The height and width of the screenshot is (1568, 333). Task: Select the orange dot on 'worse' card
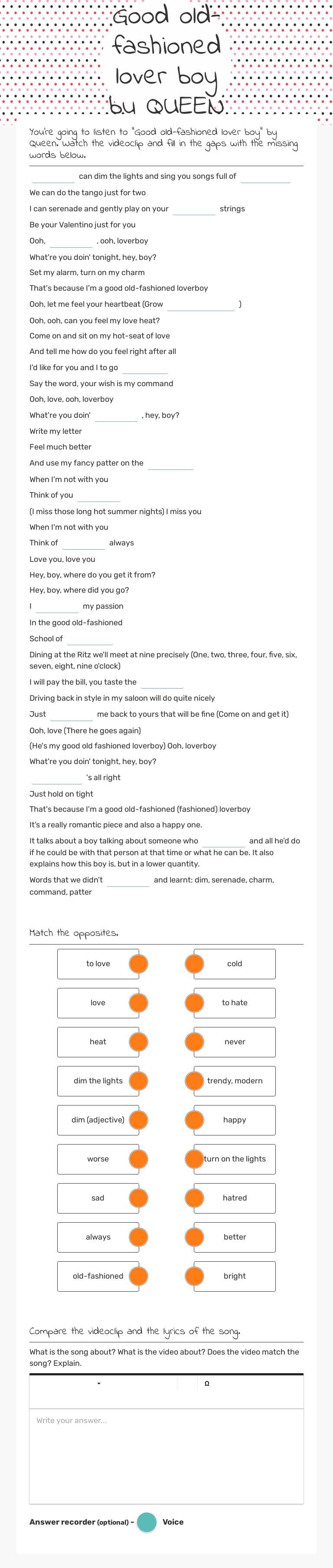pos(138,1158)
